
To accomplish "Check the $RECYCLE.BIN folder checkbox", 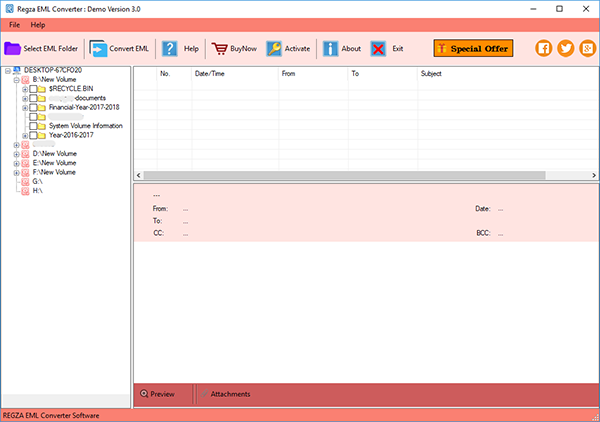I will tap(33, 89).
